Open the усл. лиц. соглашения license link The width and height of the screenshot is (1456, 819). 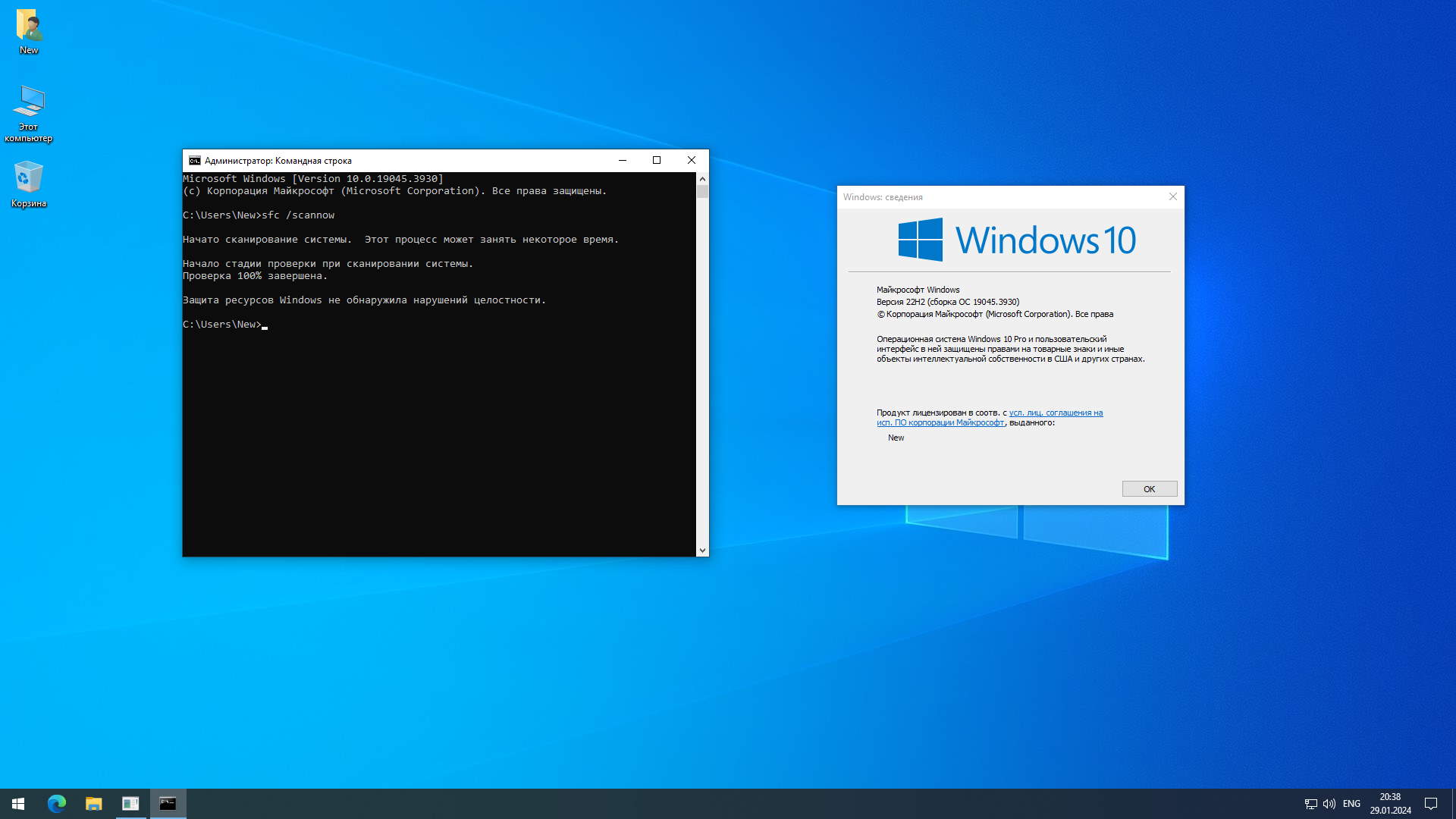(1055, 413)
